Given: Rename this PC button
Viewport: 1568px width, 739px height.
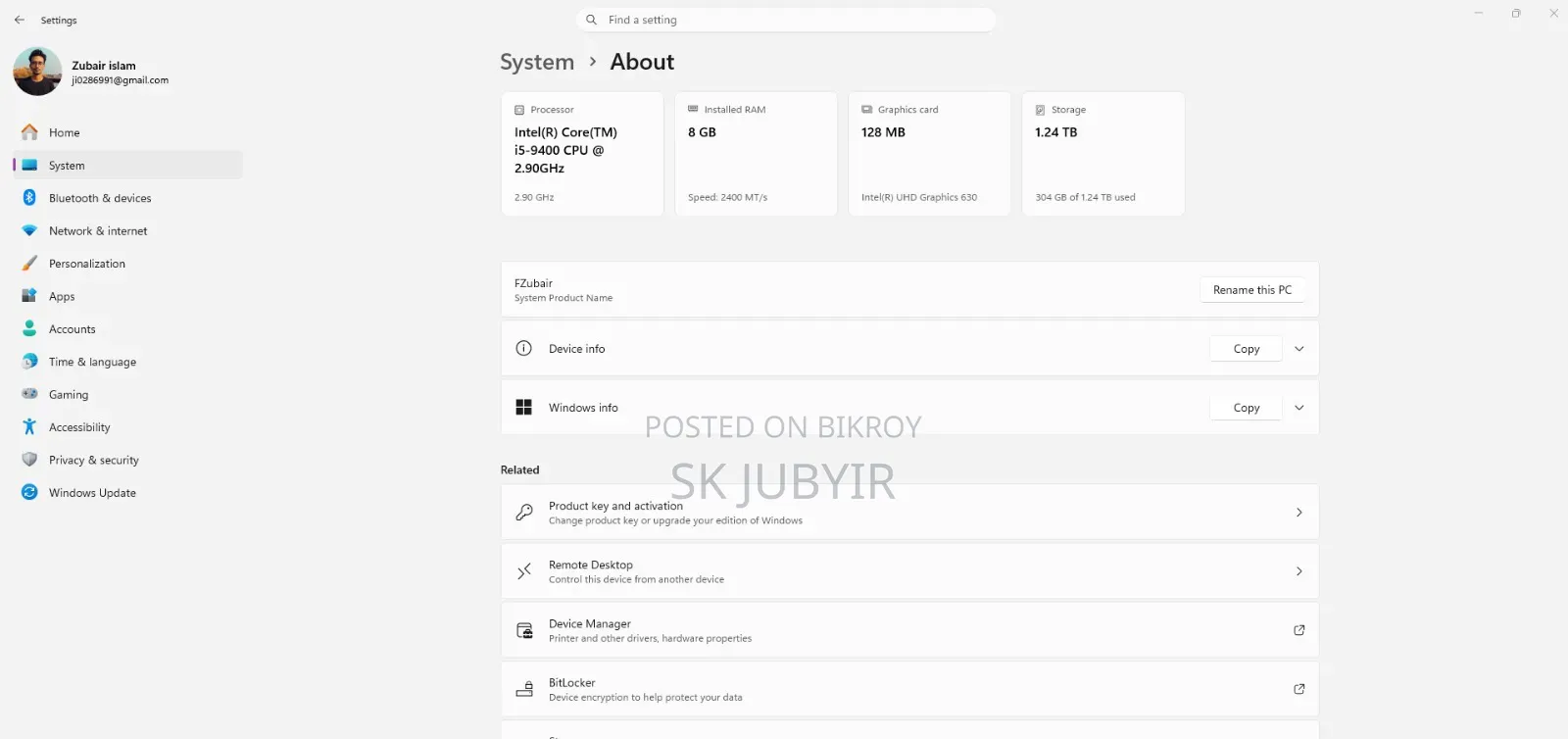Looking at the screenshot, I should tap(1252, 290).
